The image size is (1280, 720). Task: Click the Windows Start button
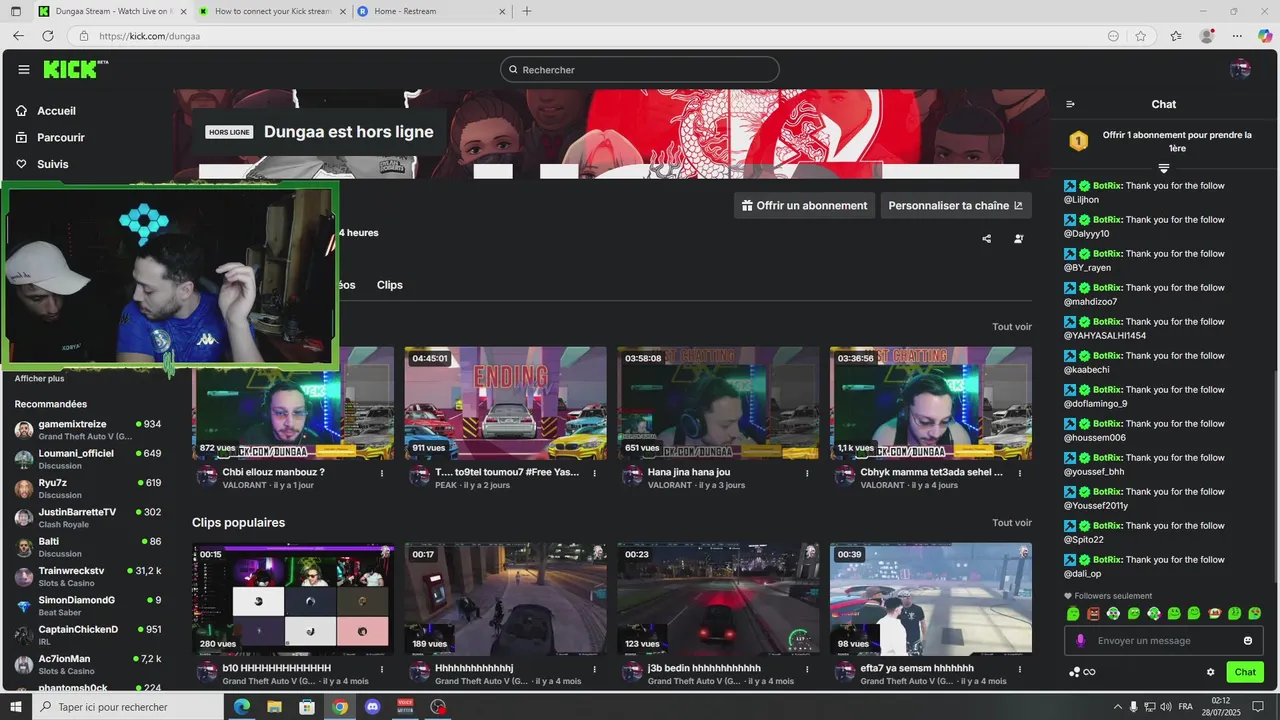16,707
